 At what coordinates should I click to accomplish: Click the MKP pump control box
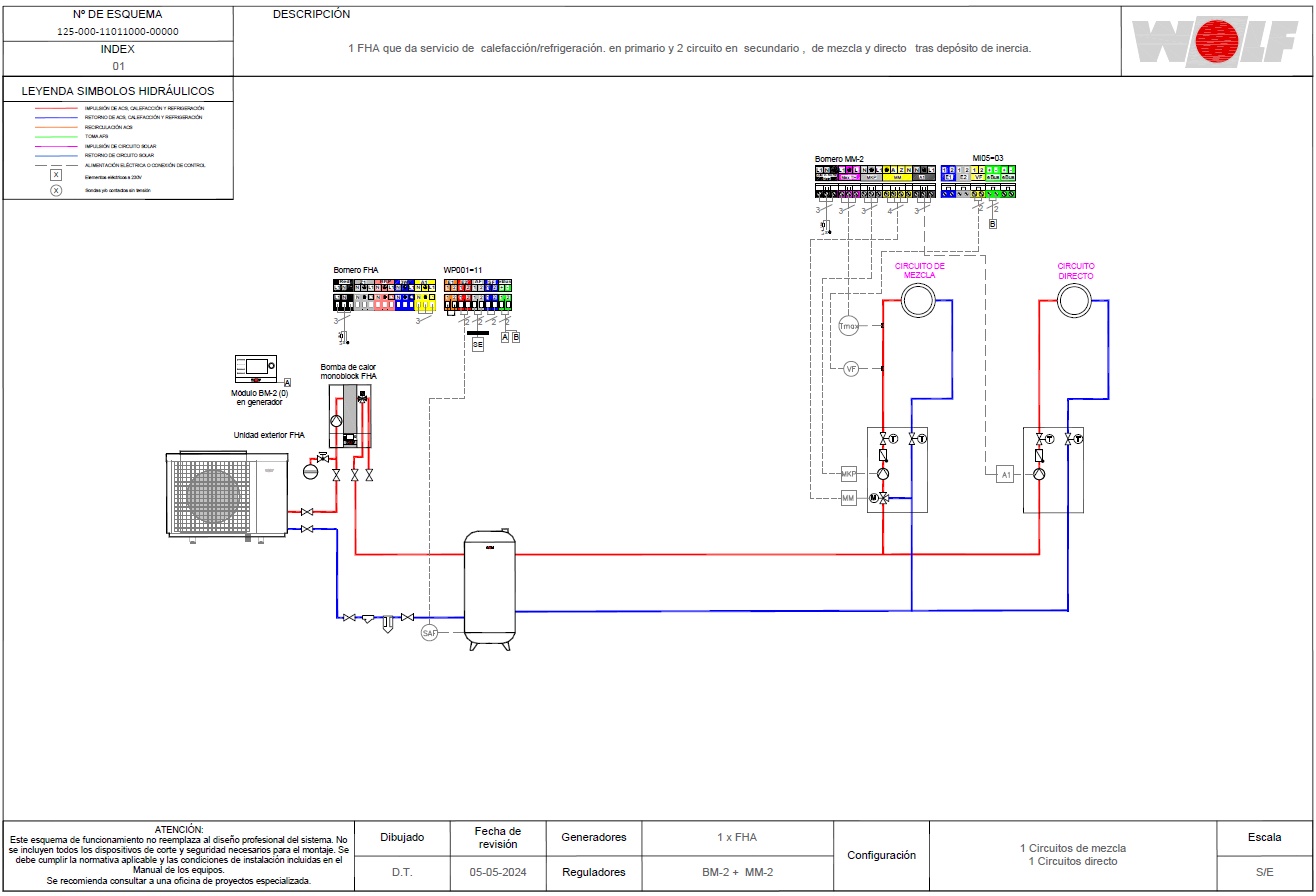coord(849,474)
